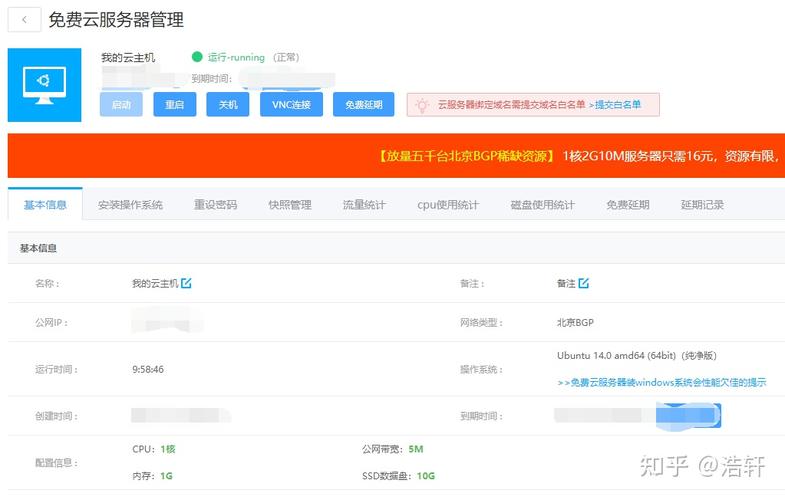Edit the 备注 remark pencil icon
Image resolution: width=785 pixels, height=500 pixels.
[584, 283]
